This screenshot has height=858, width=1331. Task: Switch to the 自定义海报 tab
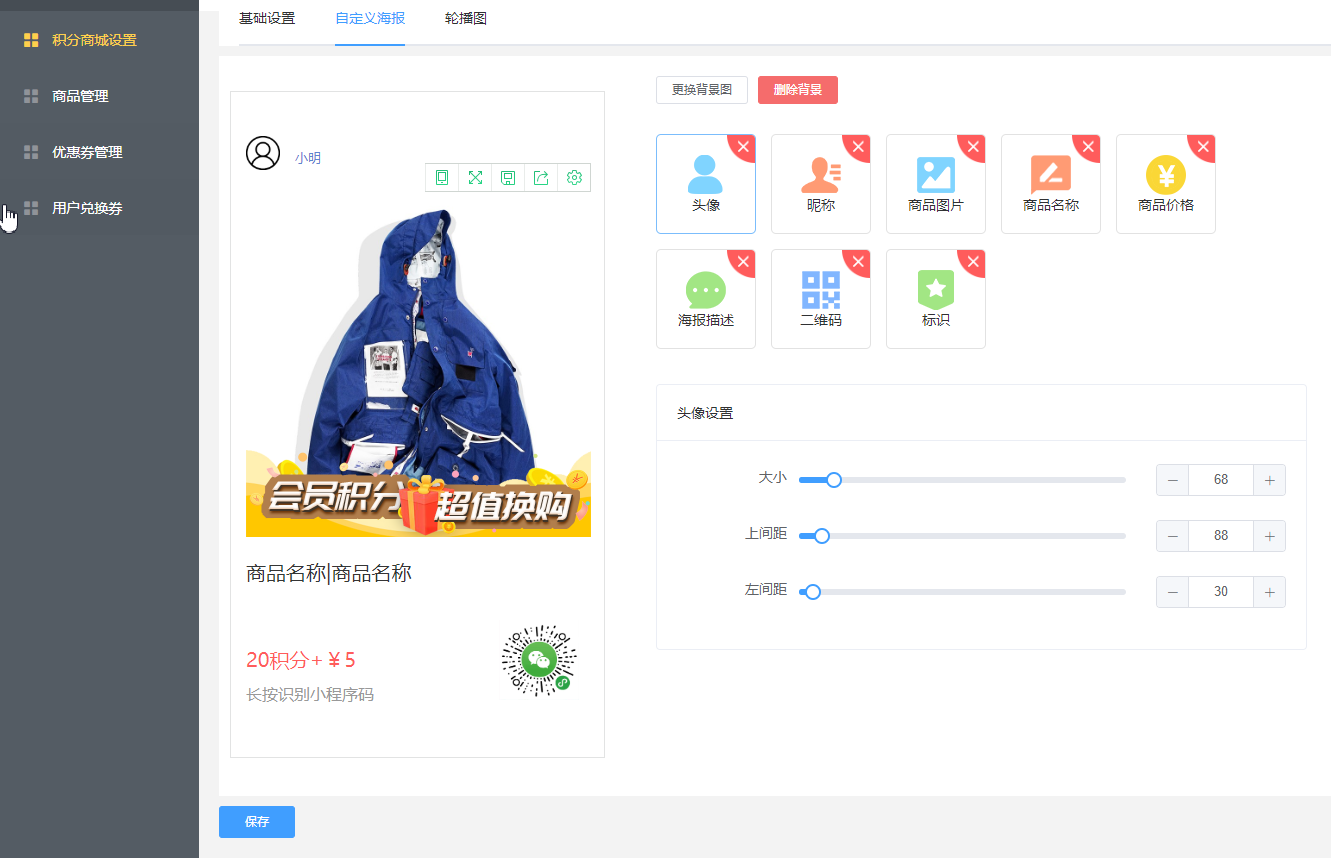(370, 18)
